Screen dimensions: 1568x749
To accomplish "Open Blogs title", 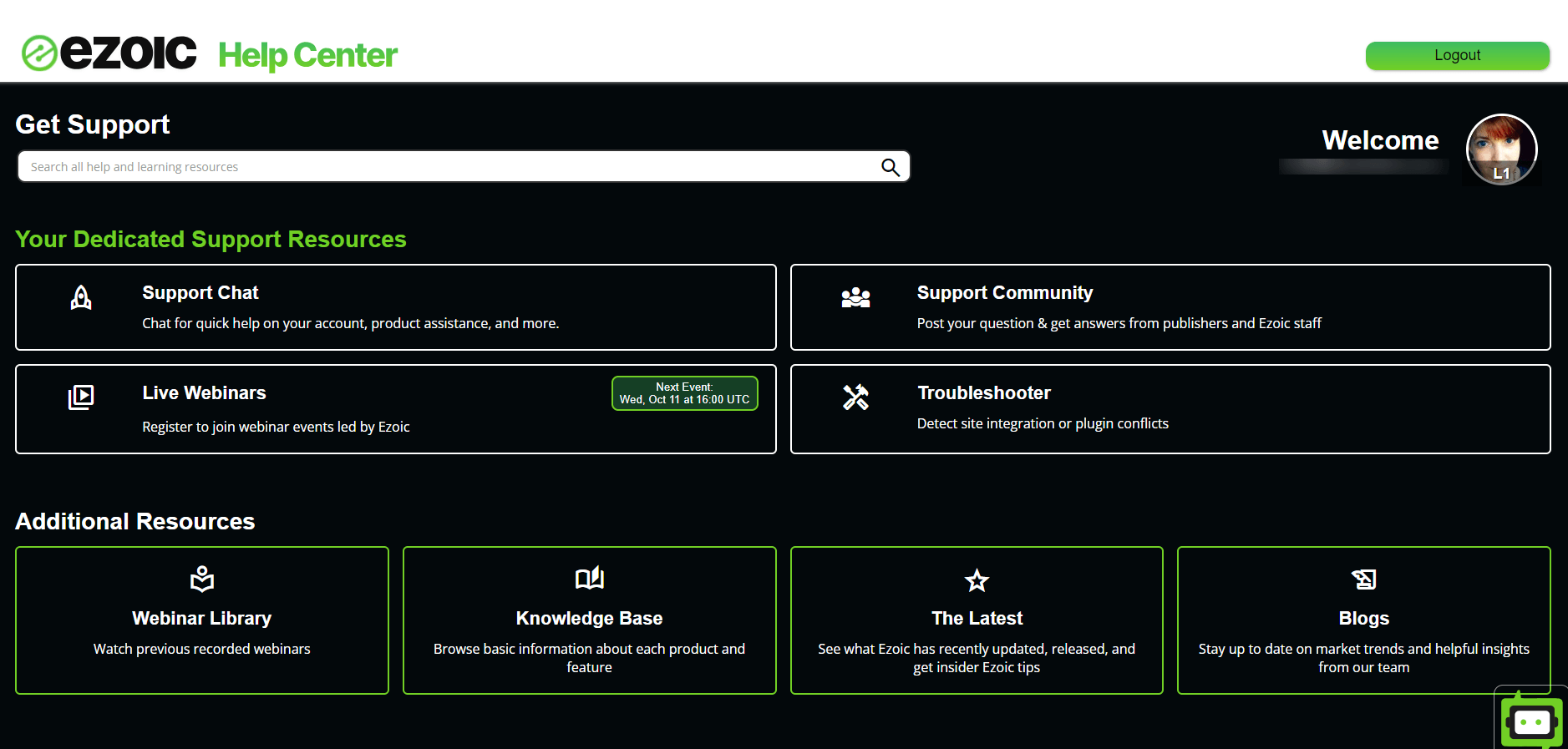I will [x=1364, y=619].
